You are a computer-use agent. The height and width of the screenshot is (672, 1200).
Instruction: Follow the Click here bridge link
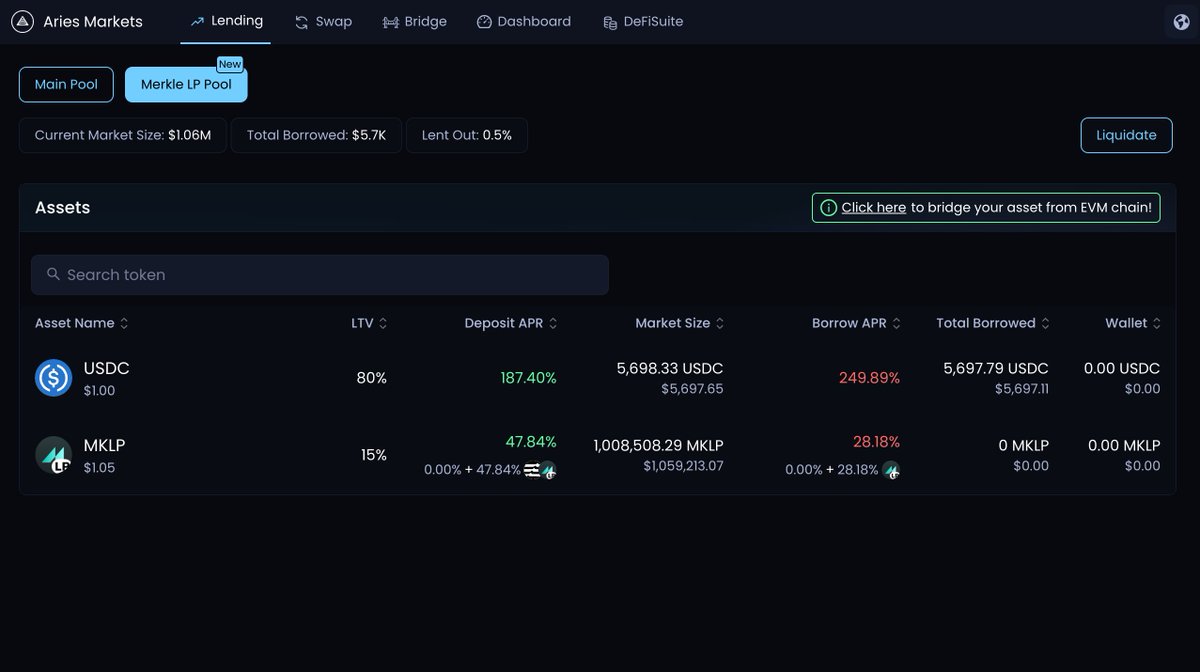874,208
